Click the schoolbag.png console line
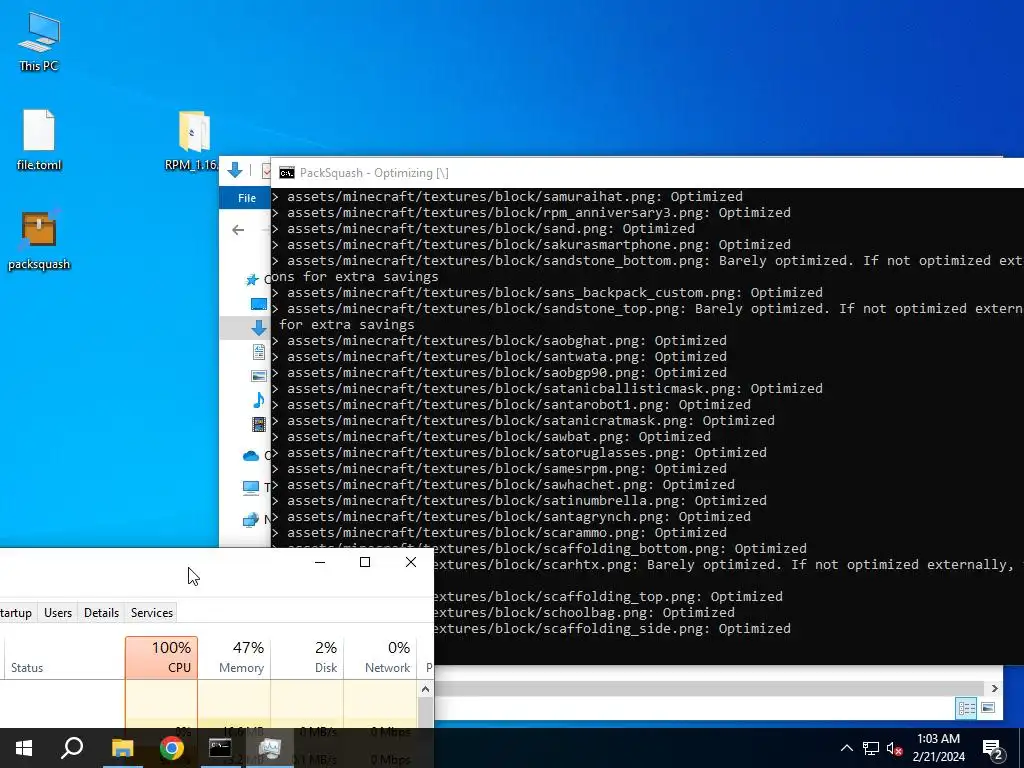The width and height of the screenshot is (1024, 768). pos(584,613)
